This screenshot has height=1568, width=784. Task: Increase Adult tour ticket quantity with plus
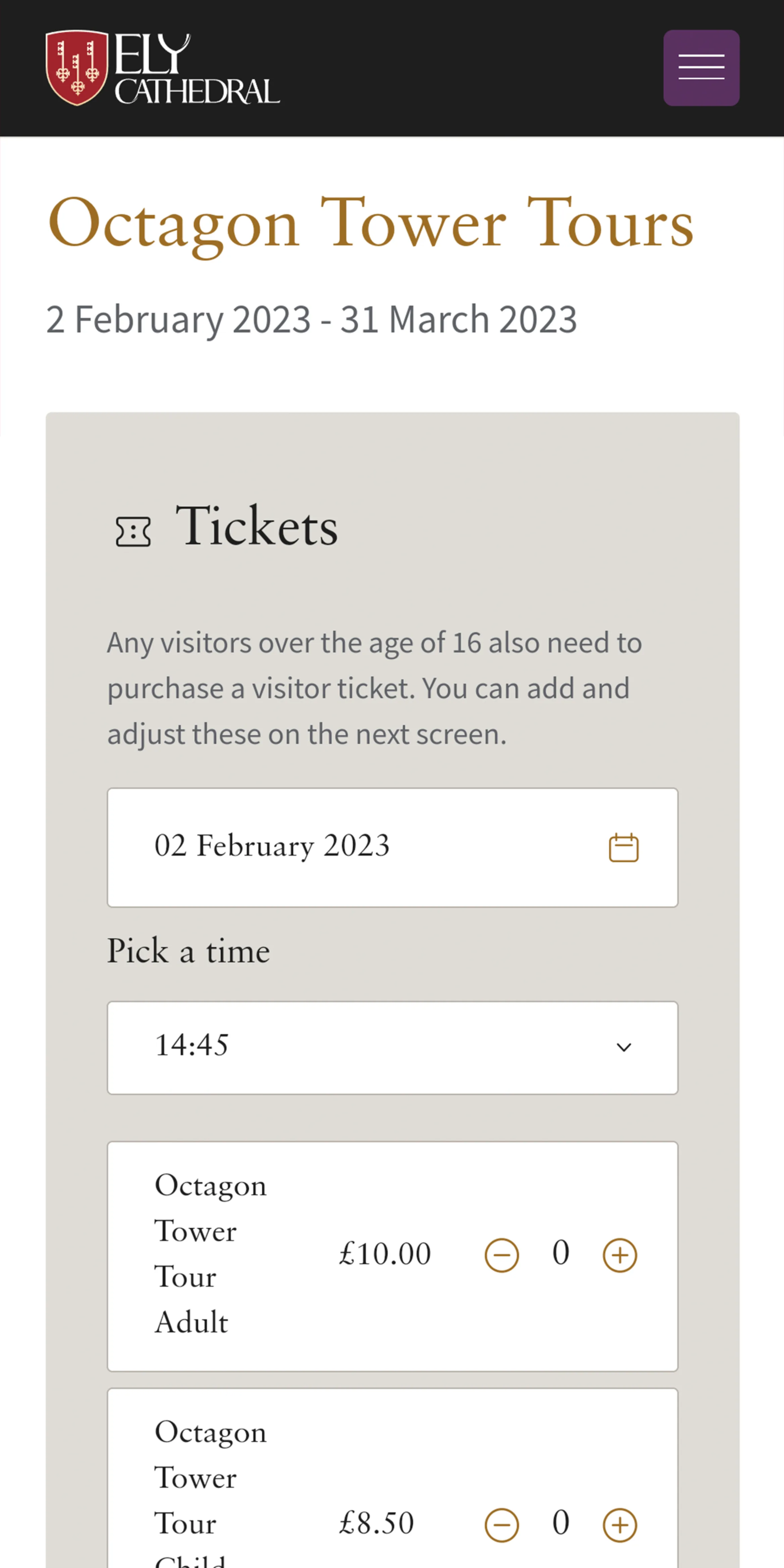(x=619, y=1255)
